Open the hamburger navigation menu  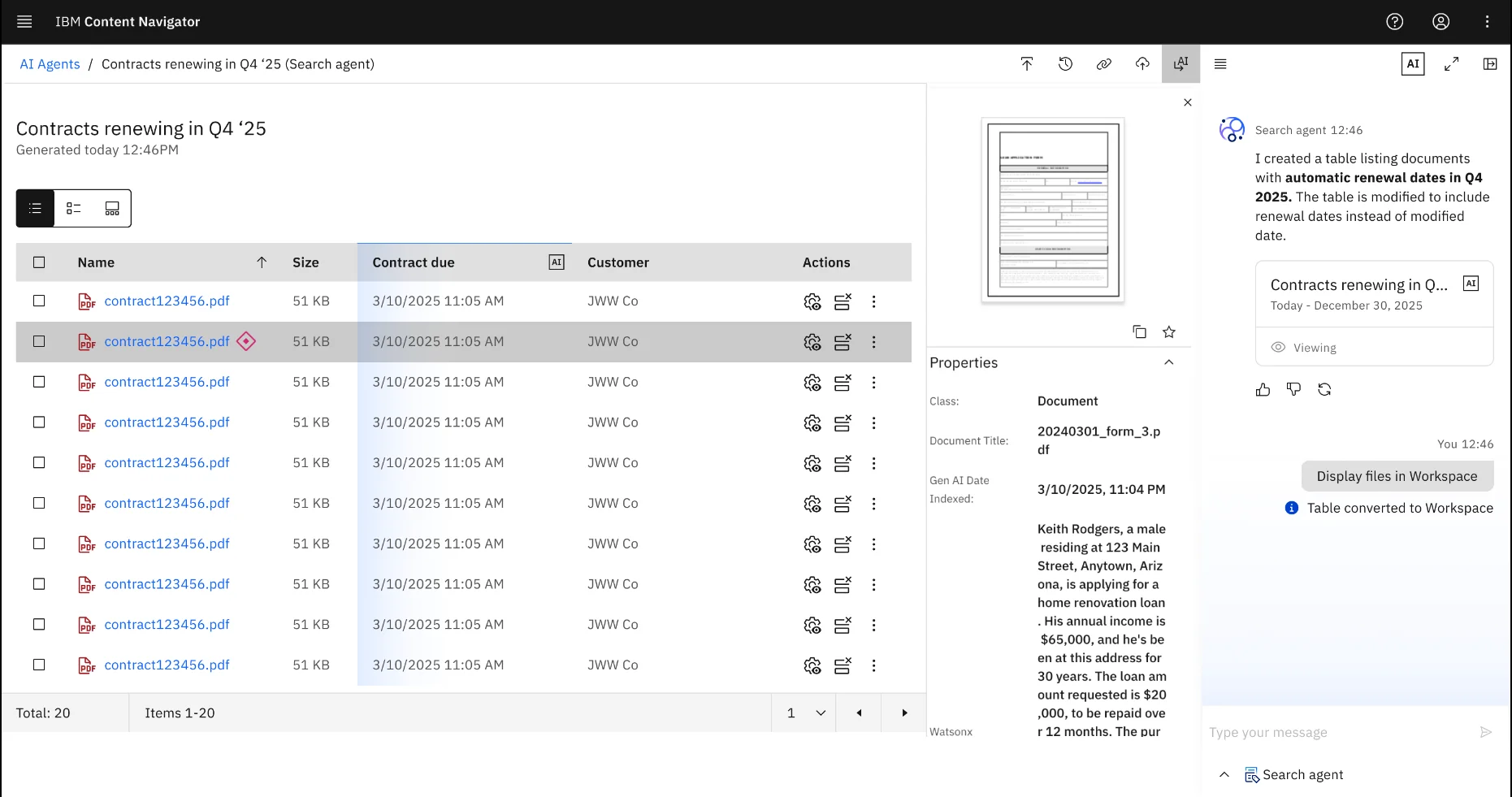(x=24, y=22)
